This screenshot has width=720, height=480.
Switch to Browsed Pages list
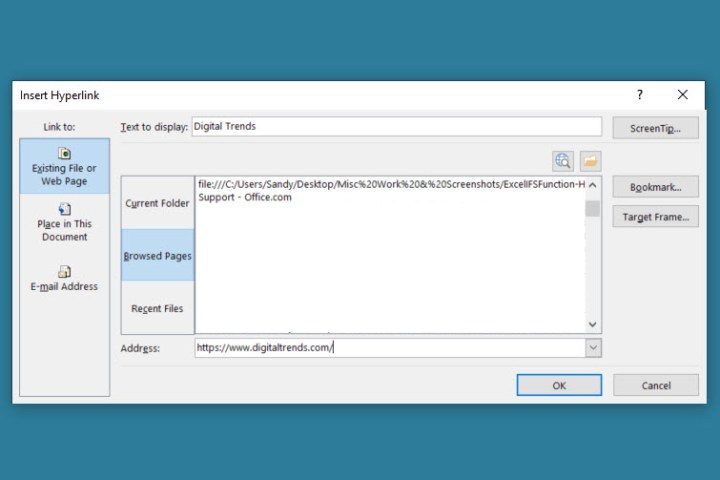pos(157,255)
